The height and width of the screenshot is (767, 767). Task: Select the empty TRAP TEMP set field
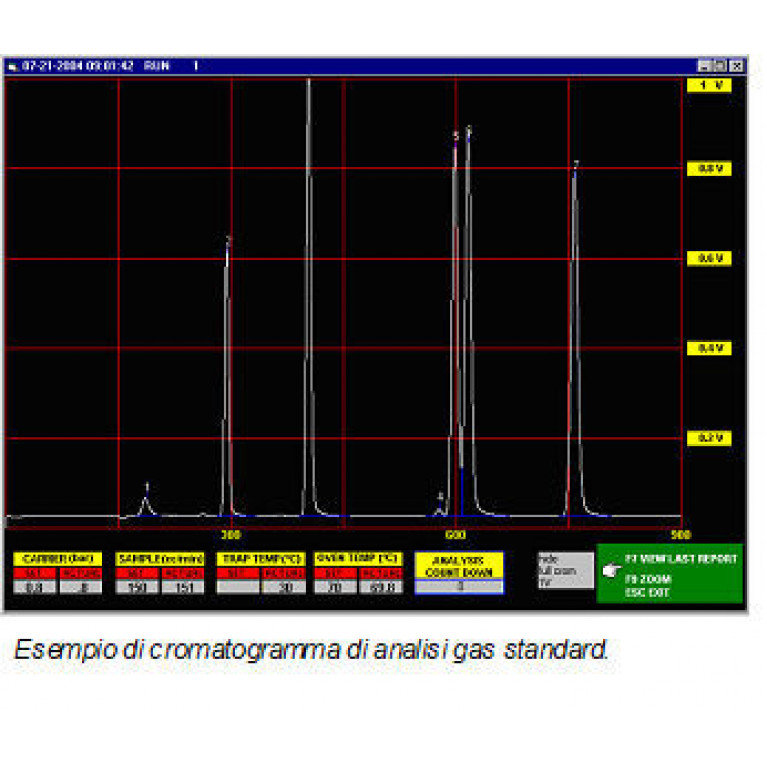(238, 587)
